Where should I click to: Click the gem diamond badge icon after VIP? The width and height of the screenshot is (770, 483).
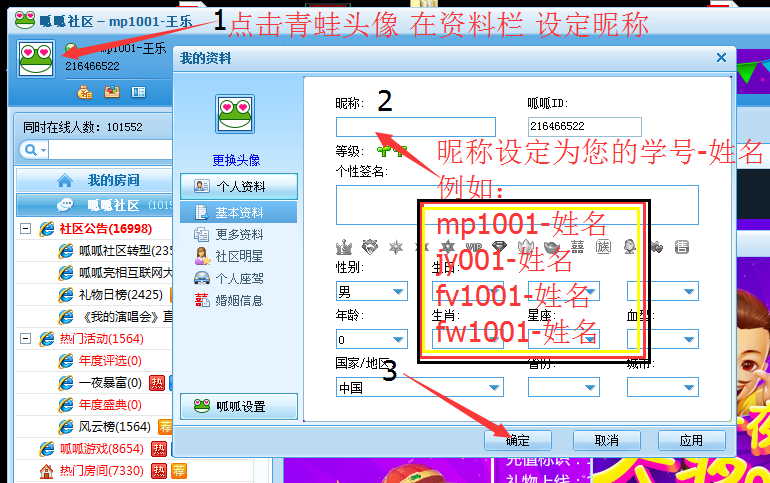coord(499,246)
